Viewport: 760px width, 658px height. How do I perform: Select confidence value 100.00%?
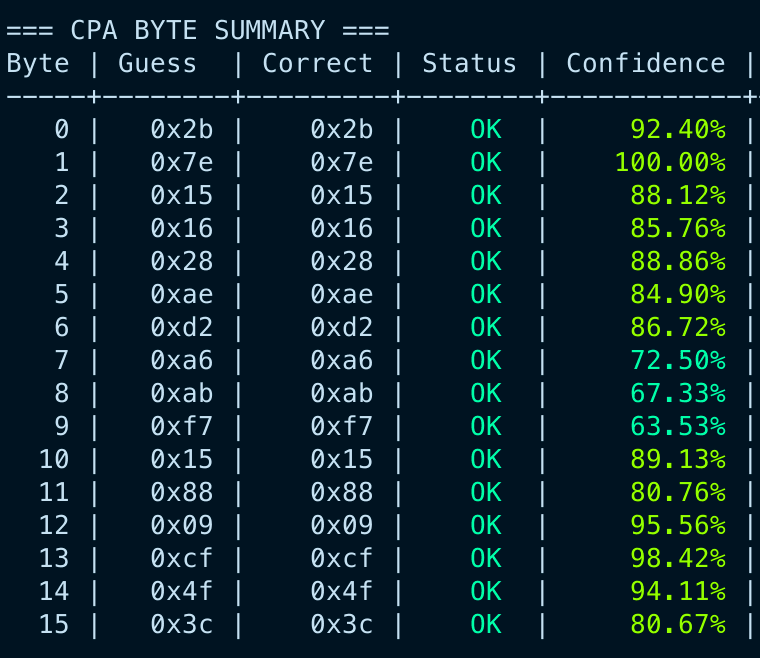[x=670, y=162]
